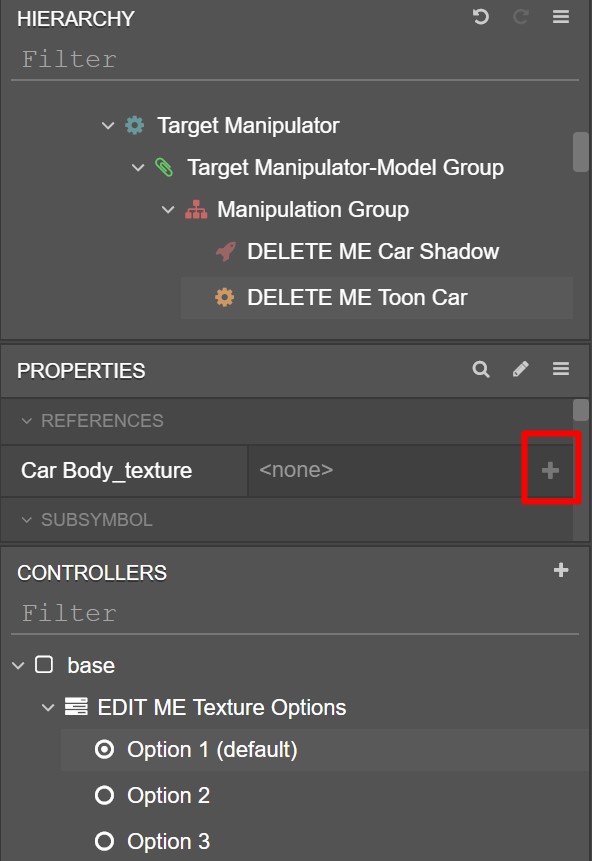This screenshot has height=861, width=592.
Task: Open the Hierarchy panel hamburger menu
Action: (x=561, y=17)
